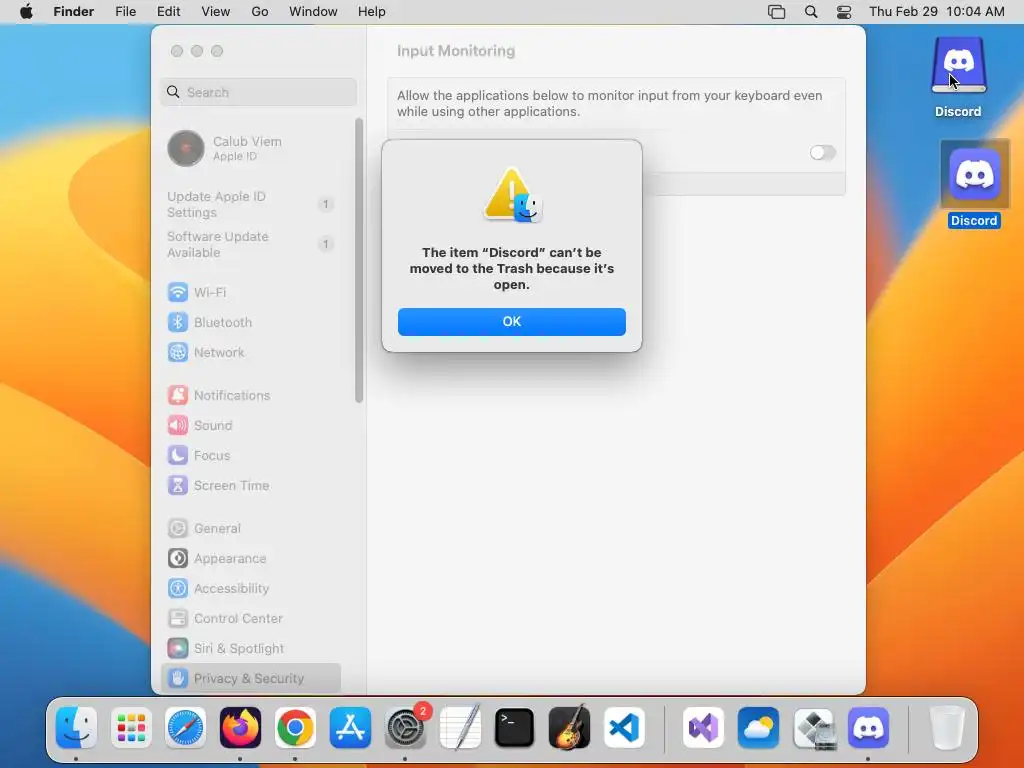The width and height of the screenshot is (1024, 768).
Task: Launch GarageBand from the Dock
Action: [x=569, y=727]
